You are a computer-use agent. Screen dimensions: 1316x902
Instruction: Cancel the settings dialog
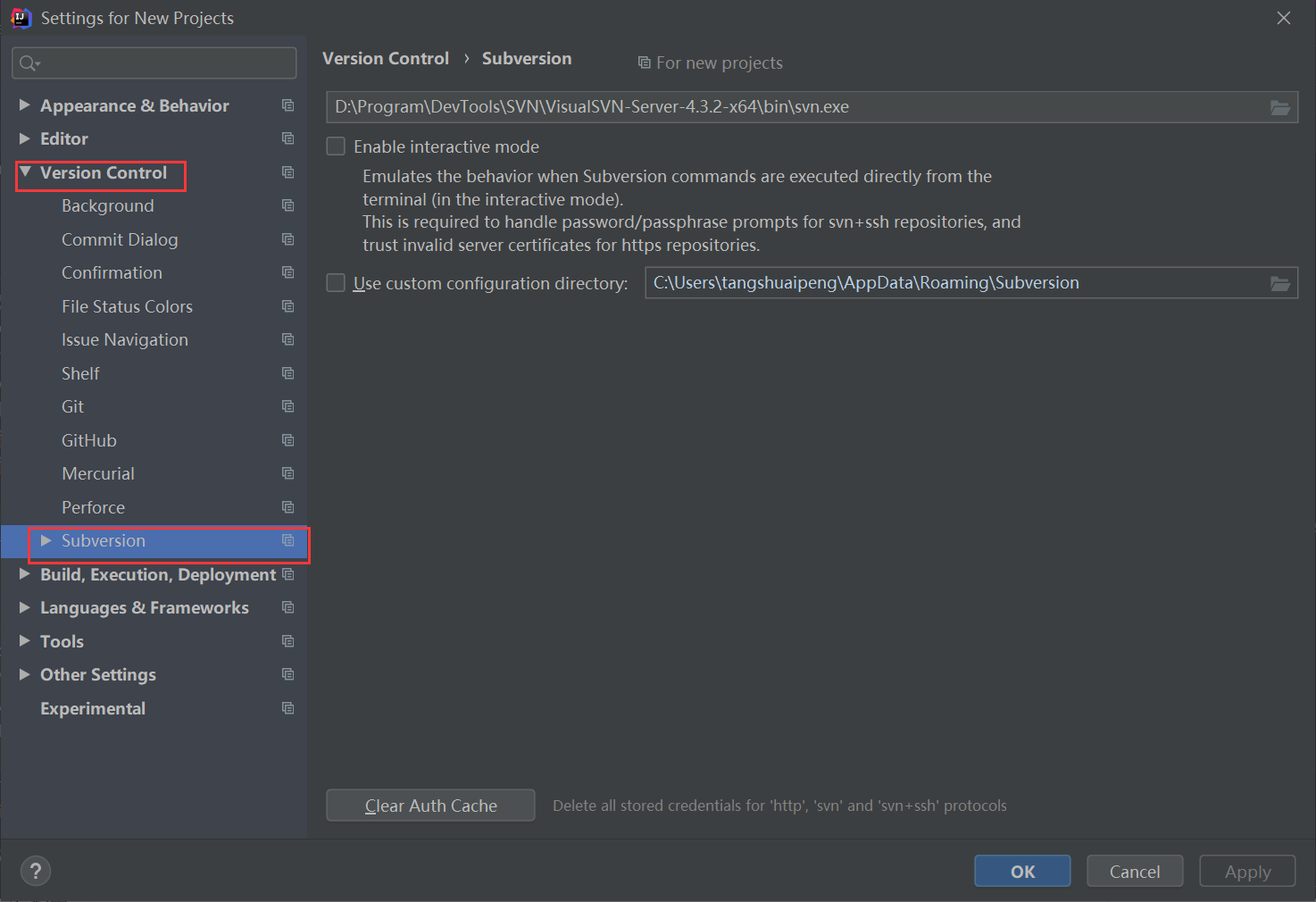tap(1135, 872)
